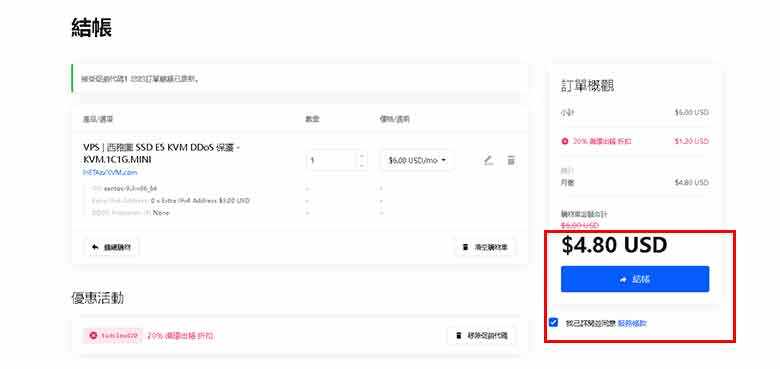Increase quantity with the stepper up arrow

pyautogui.click(x=362, y=156)
